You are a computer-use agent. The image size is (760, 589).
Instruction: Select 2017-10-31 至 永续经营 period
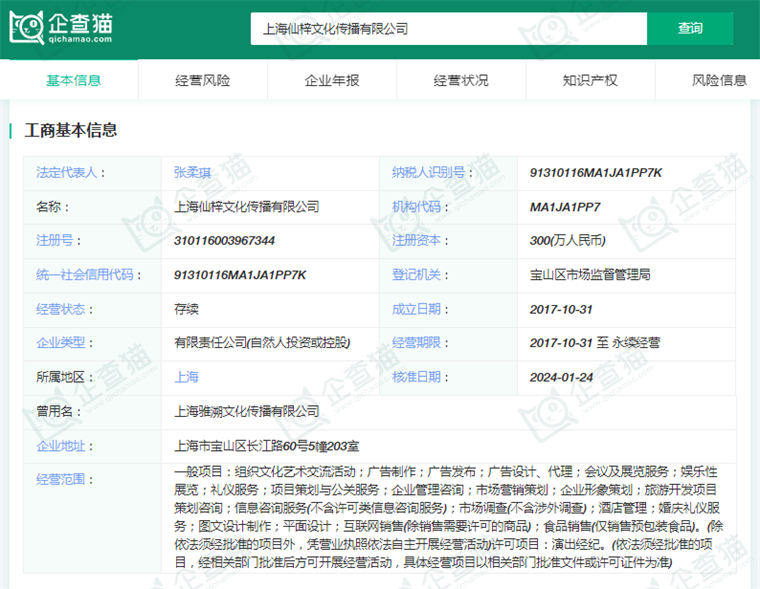coord(595,343)
